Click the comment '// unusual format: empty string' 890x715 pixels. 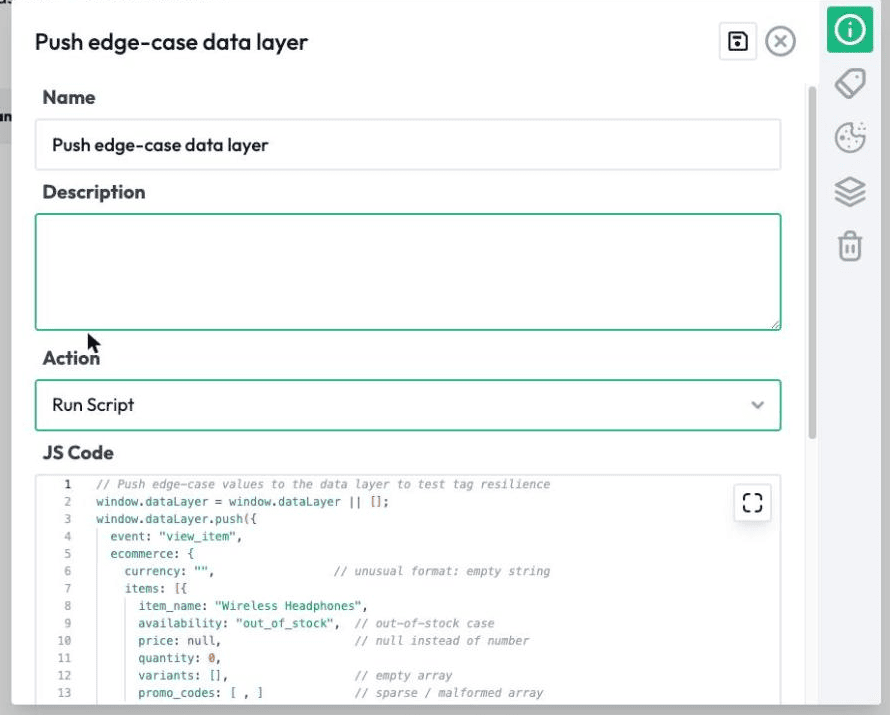[442, 571]
